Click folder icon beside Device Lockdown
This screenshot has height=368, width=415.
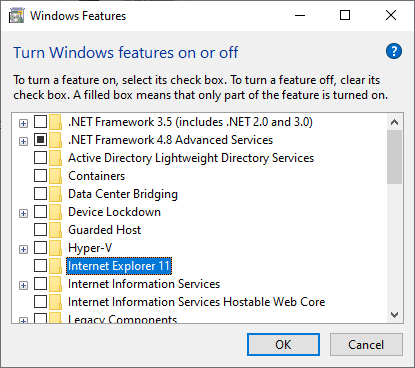[x=55, y=212]
